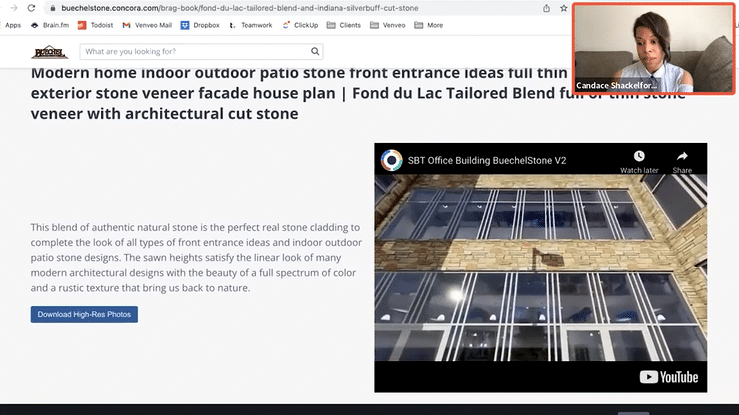Click the buechelstone.concora.com URL in the address bar
Viewport: 739px width, 415px height.
(239, 8)
